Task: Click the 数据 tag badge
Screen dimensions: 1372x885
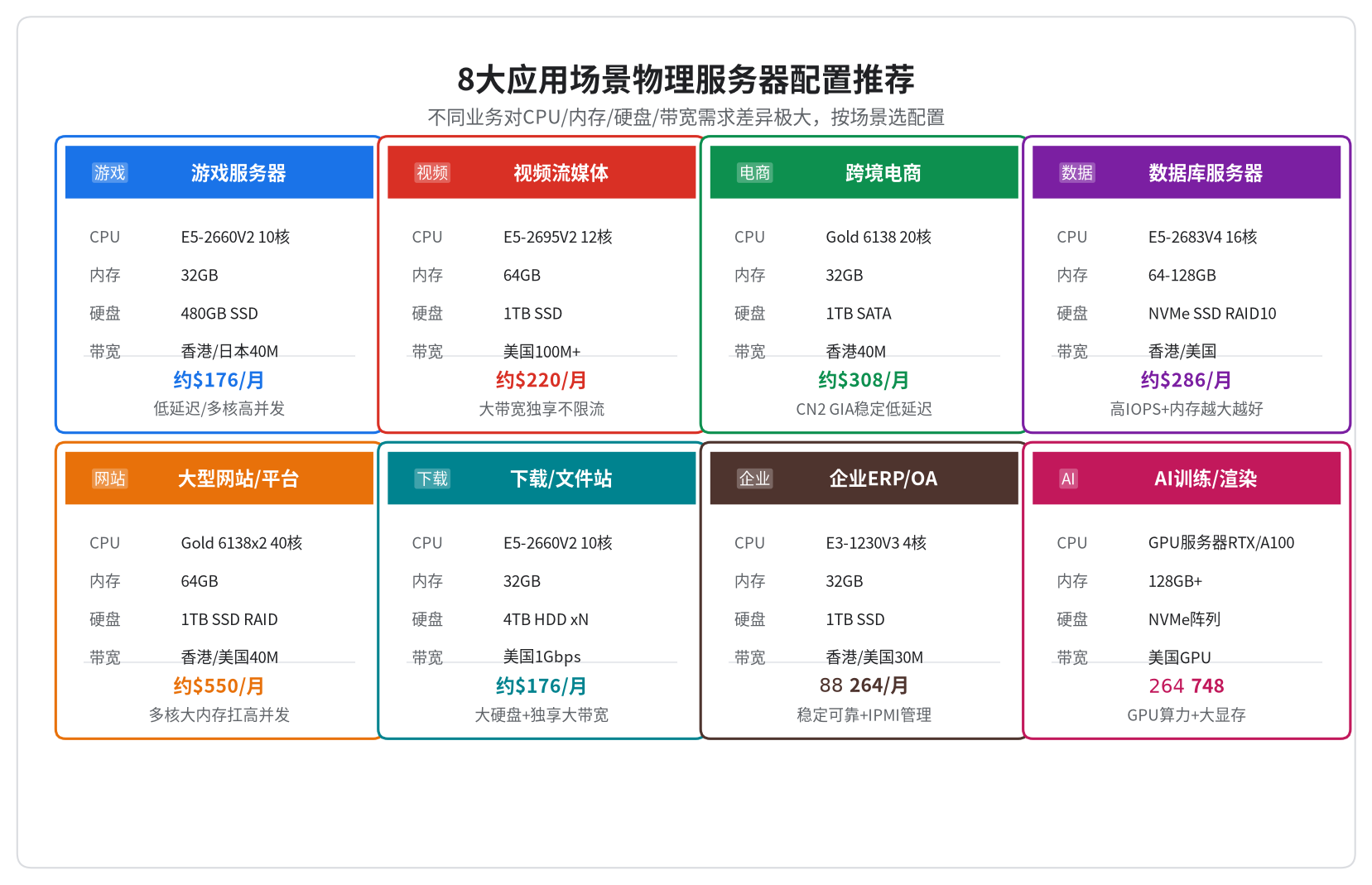Action: tap(1077, 173)
